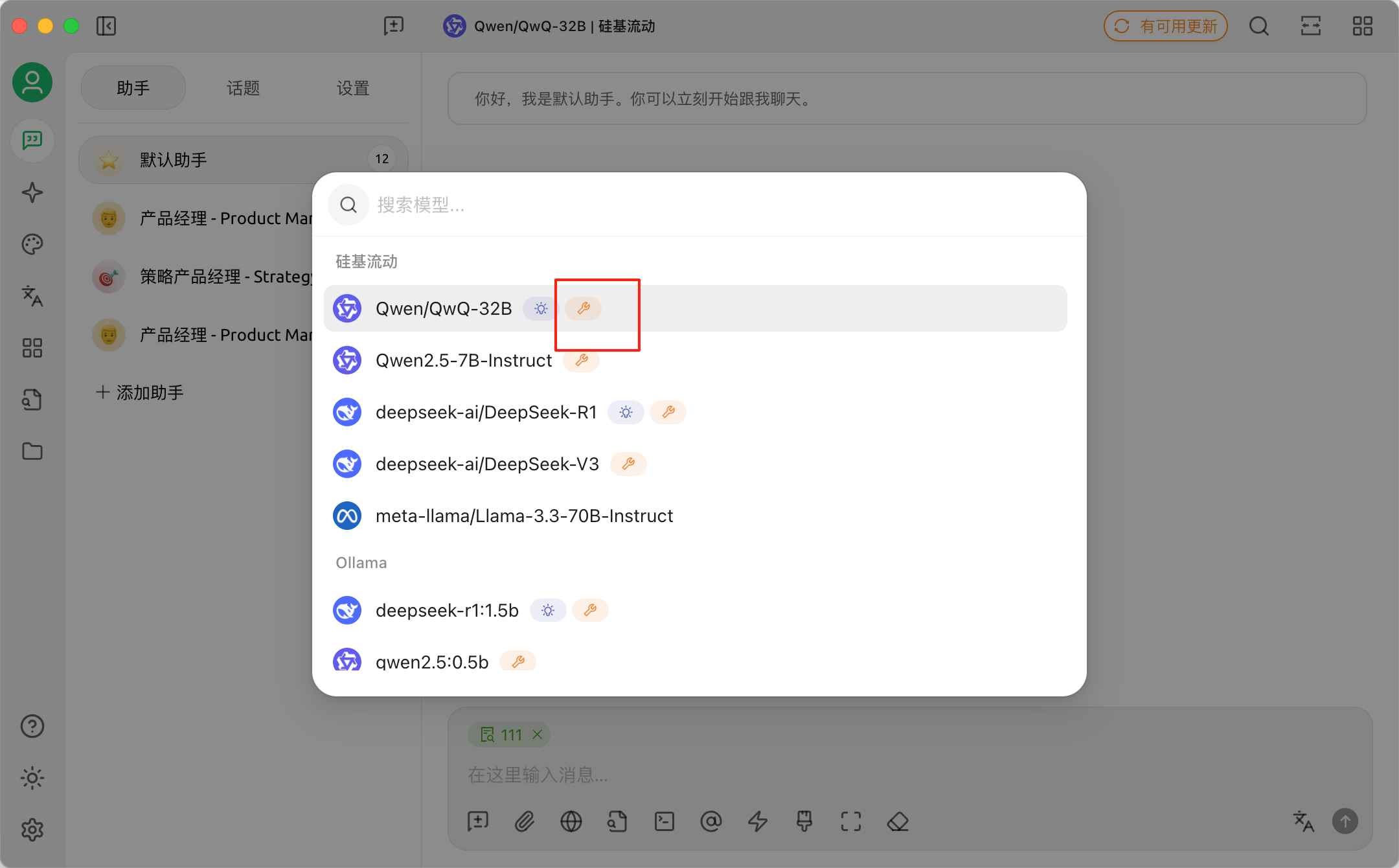This screenshot has height=868, width=1399.
Task: Click the narrow mode icon in title bar
Action: point(1311,26)
